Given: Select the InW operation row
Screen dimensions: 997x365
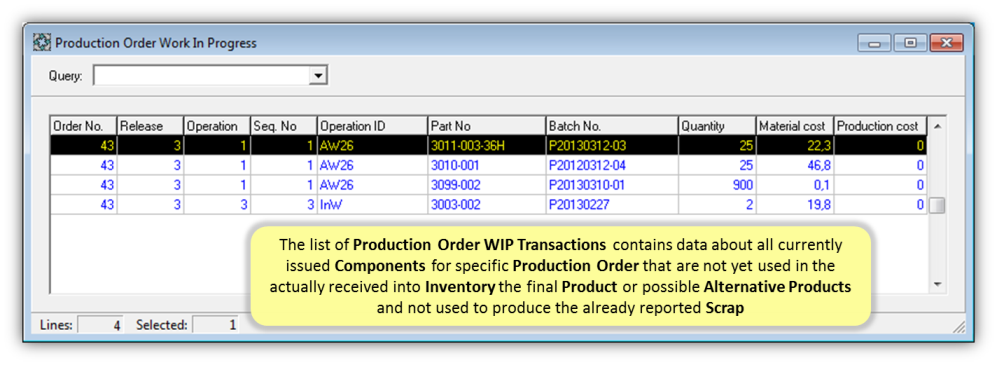Looking at the screenshot, I should (488, 205).
